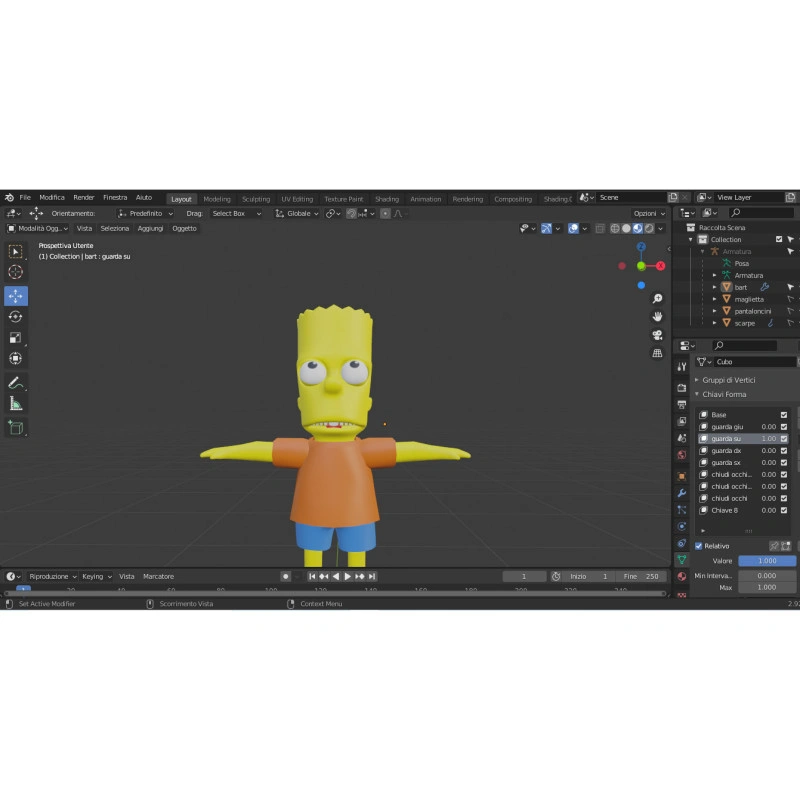Uncheck the Base shape key checkbox
800x800 pixels.
point(784,415)
